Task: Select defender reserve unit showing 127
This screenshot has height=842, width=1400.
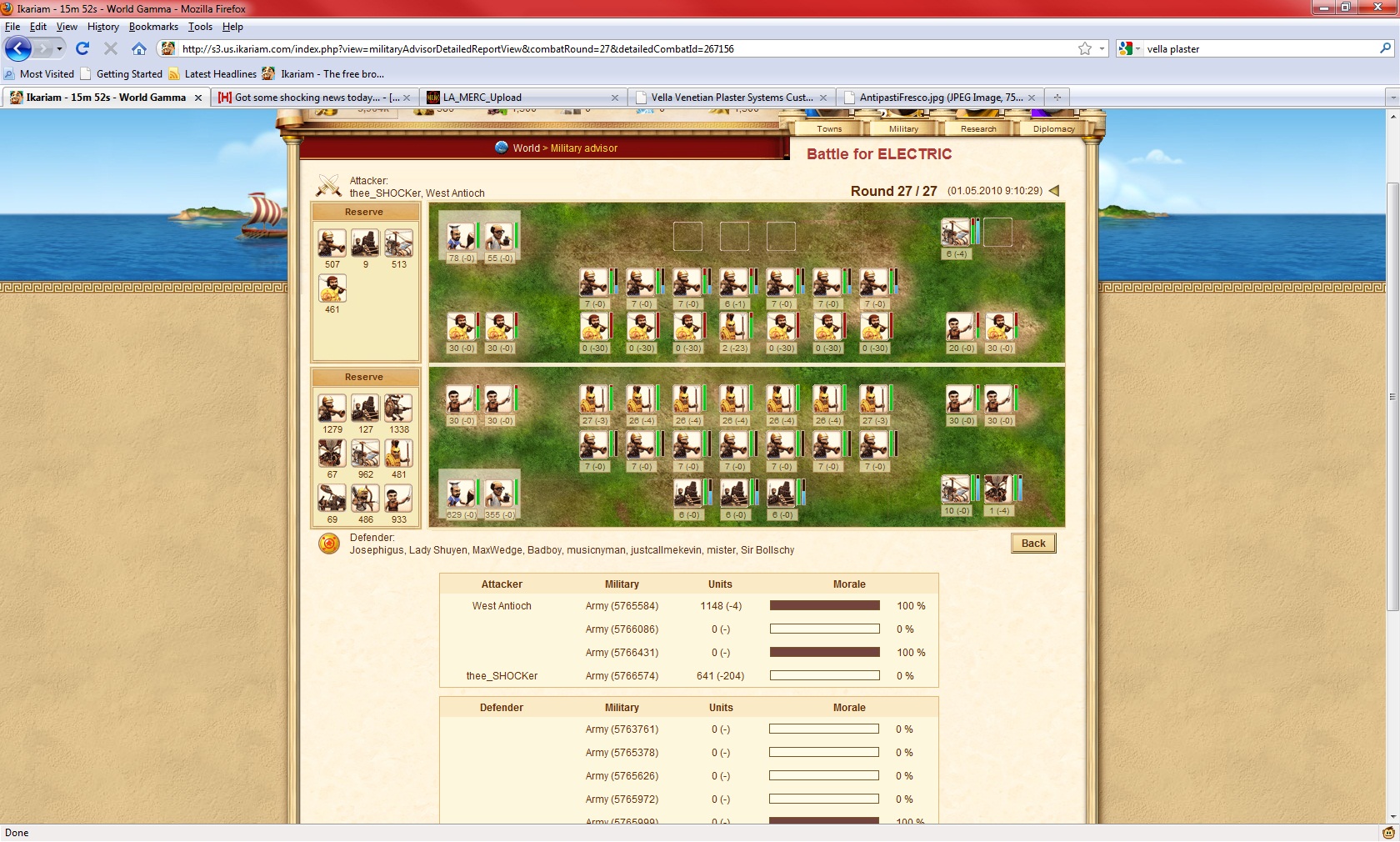Action: click(365, 408)
